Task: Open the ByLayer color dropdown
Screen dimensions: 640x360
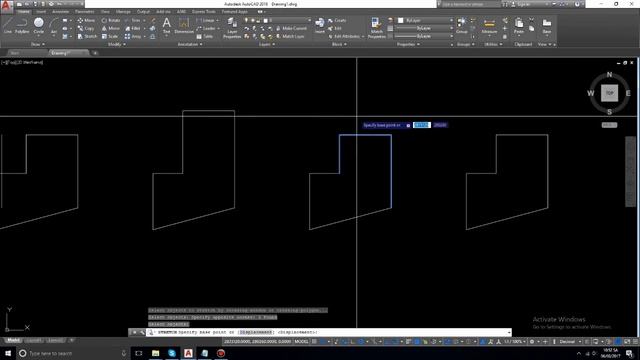Action: (451, 20)
